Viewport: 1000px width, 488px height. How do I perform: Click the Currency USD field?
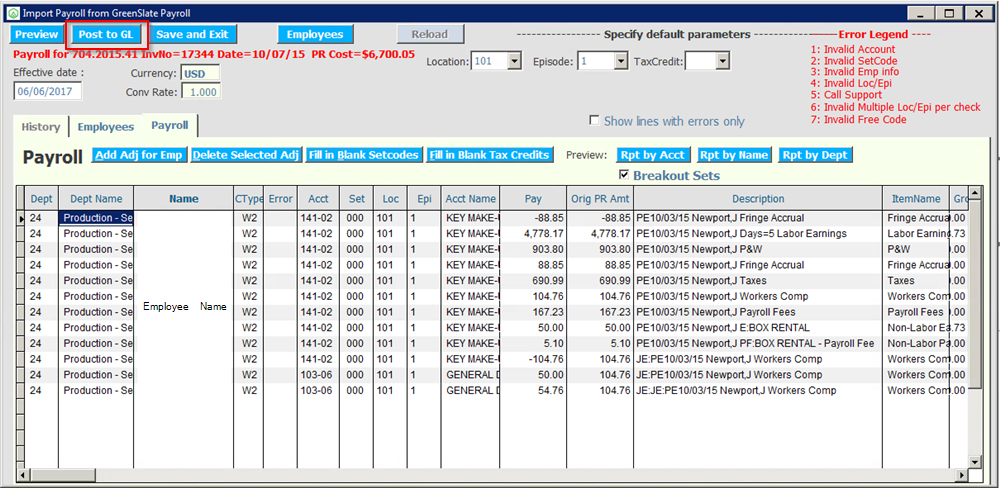click(x=200, y=74)
